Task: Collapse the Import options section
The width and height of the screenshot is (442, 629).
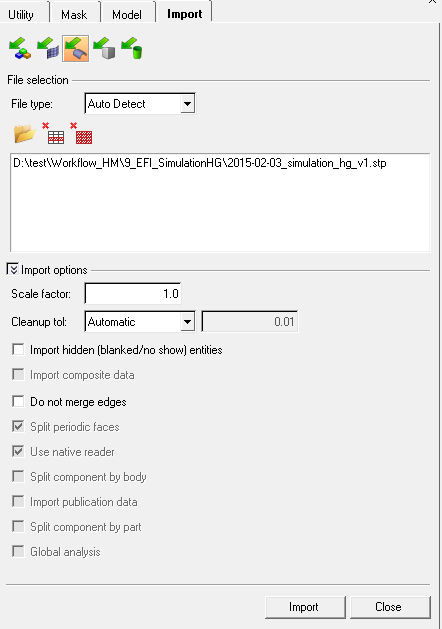Action: 12,269
